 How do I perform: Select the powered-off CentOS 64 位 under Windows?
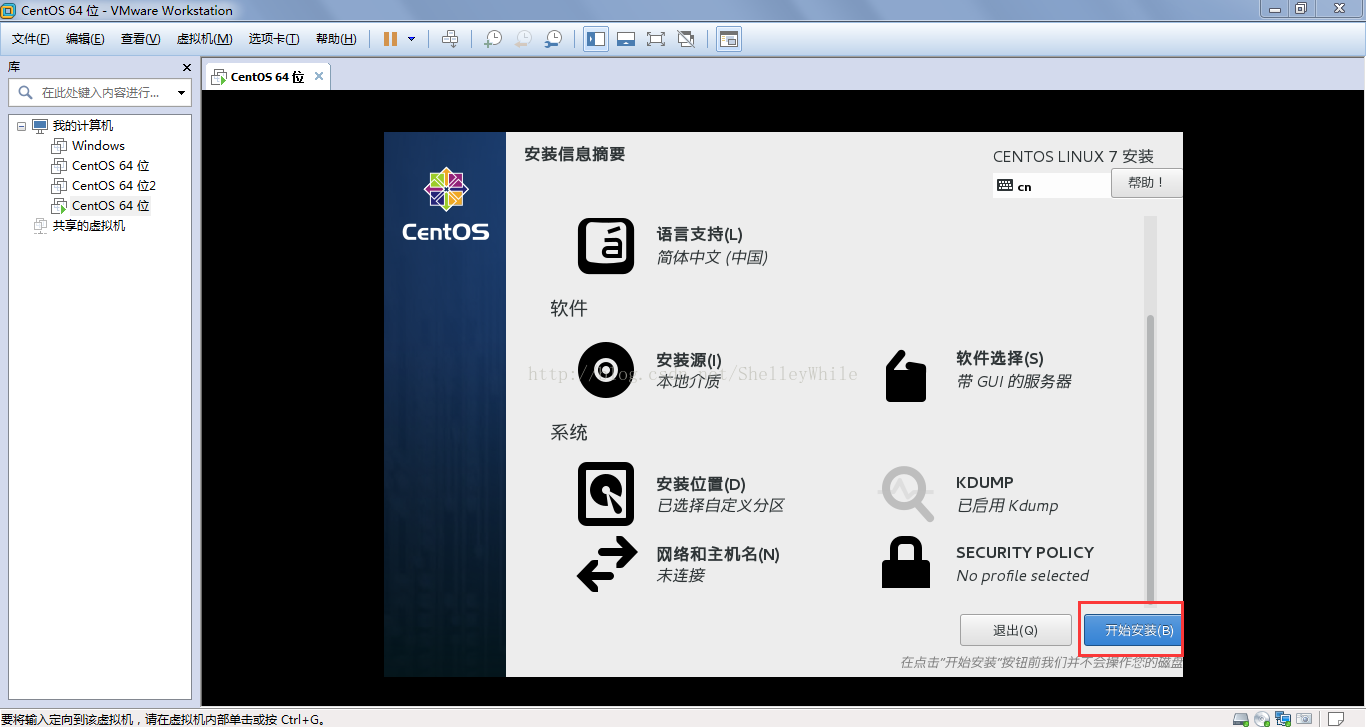(110, 166)
